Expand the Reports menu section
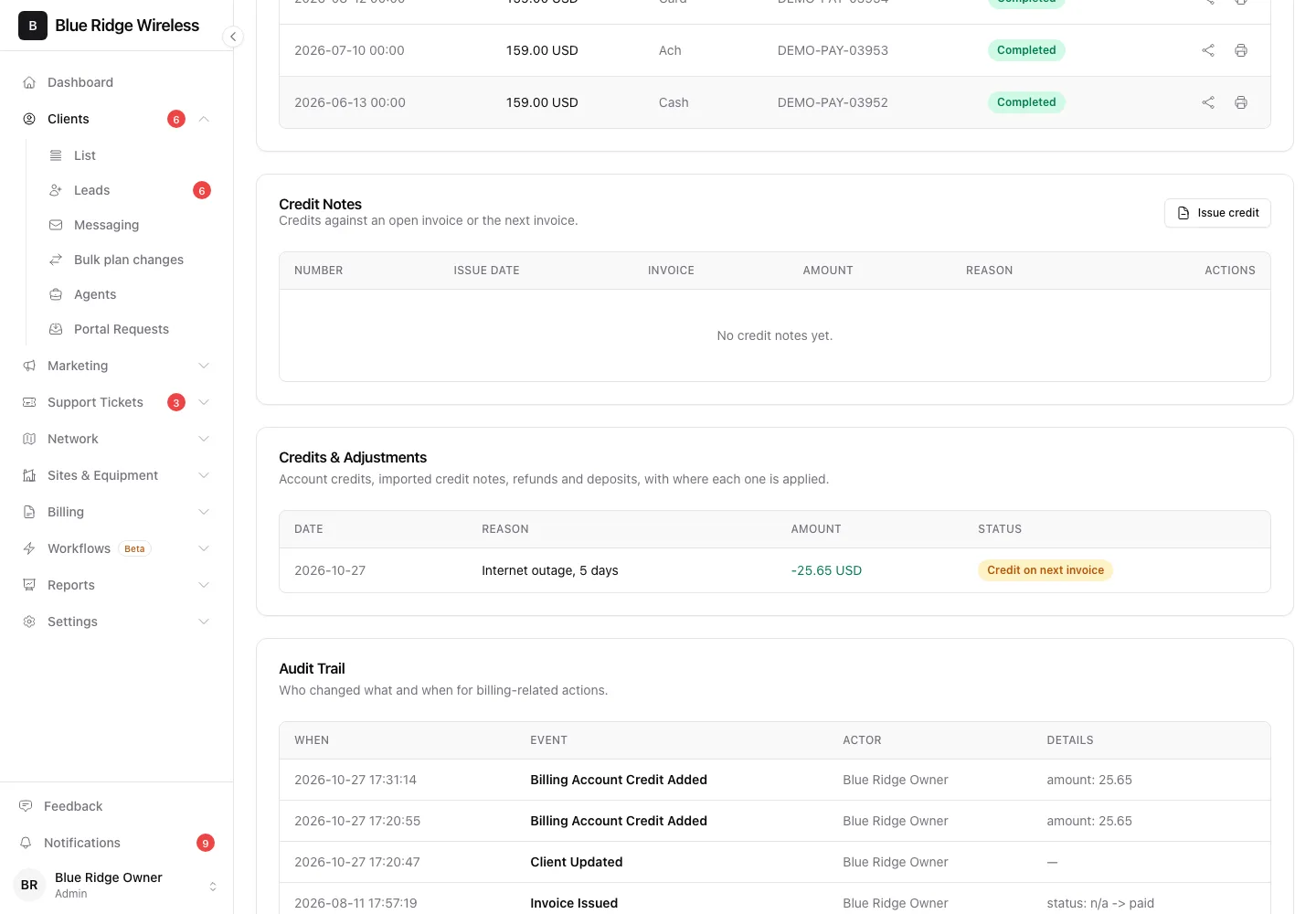 [x=204, y=585]
